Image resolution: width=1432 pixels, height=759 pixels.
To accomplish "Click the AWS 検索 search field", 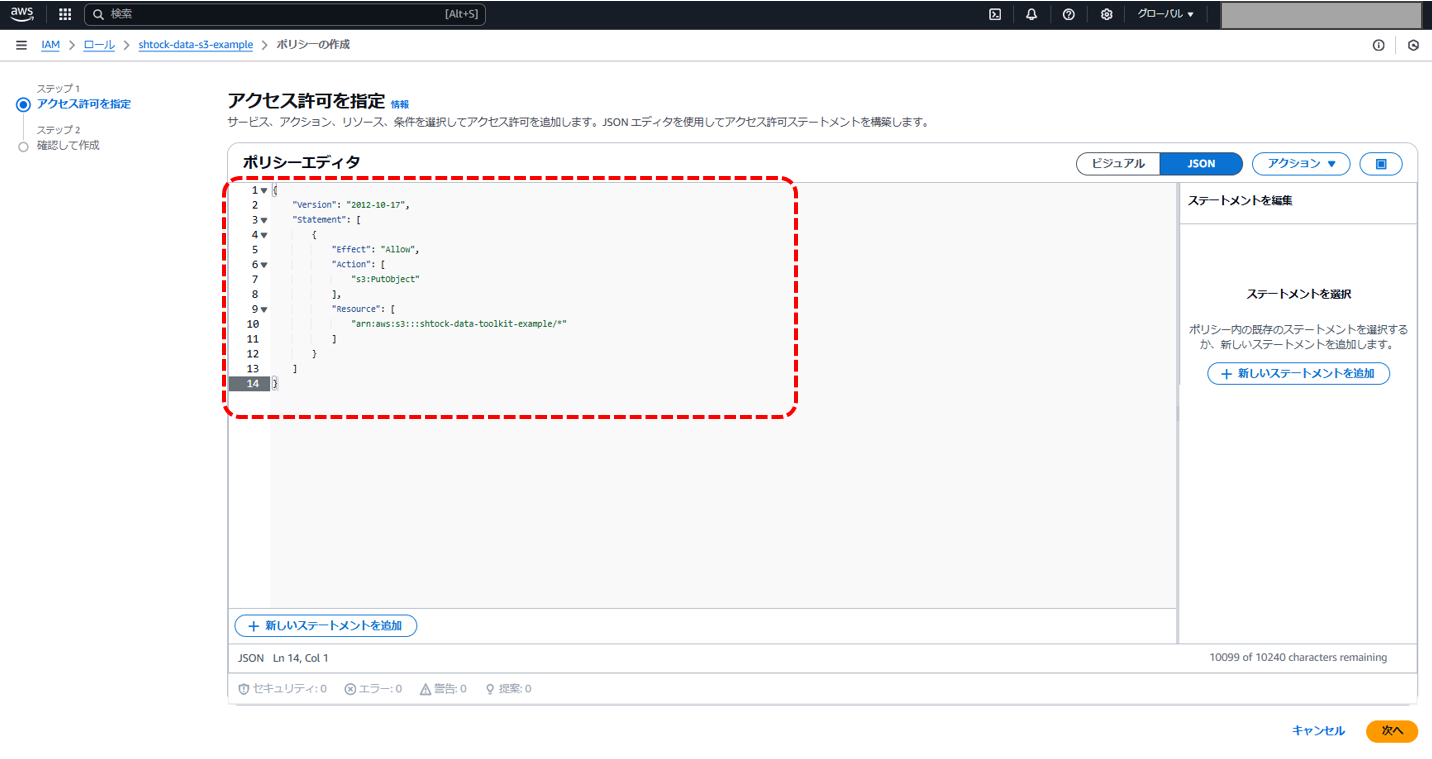I will 285,14.
